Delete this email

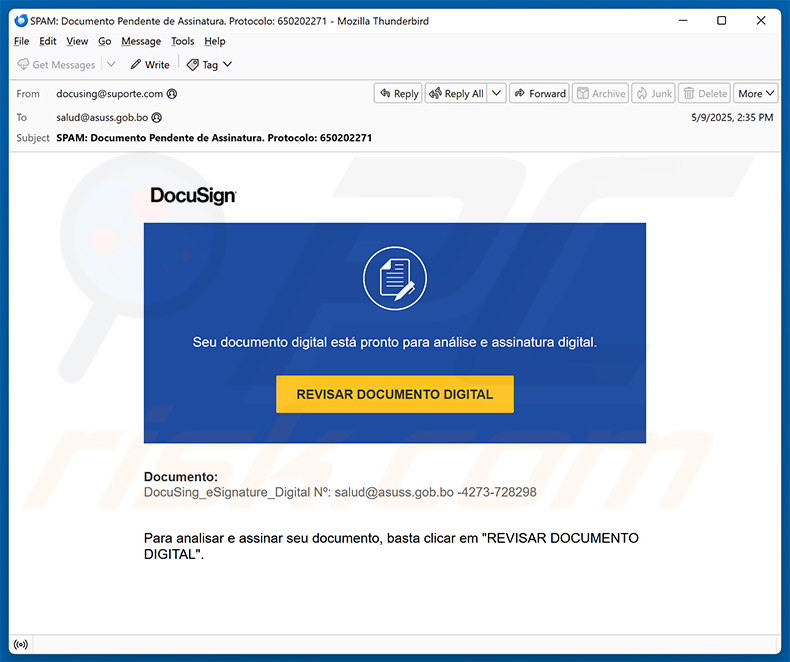705,94
